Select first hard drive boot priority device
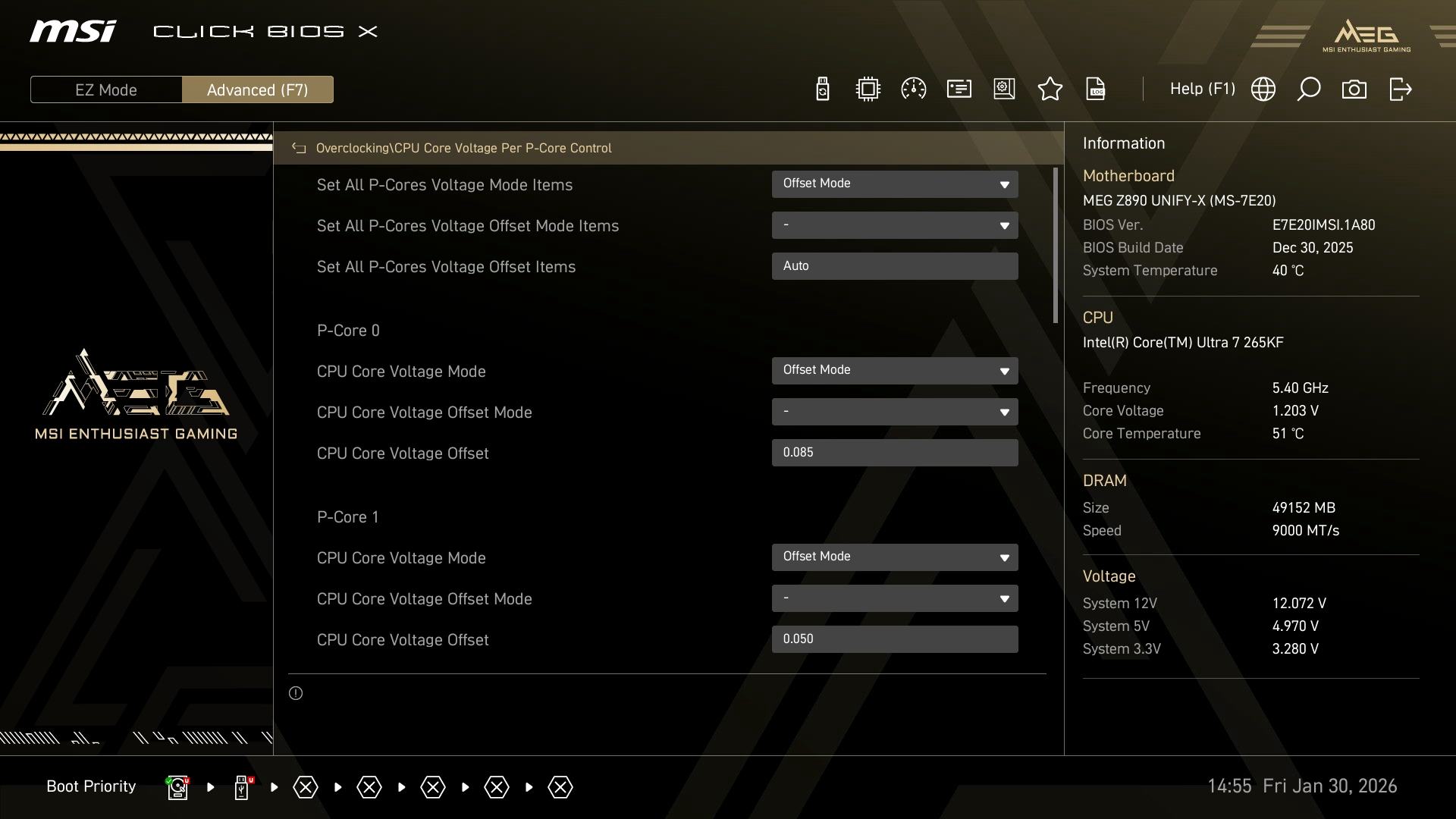This screenshot has width=1456, height=819. pyautogui.click(x=177, y=787)
